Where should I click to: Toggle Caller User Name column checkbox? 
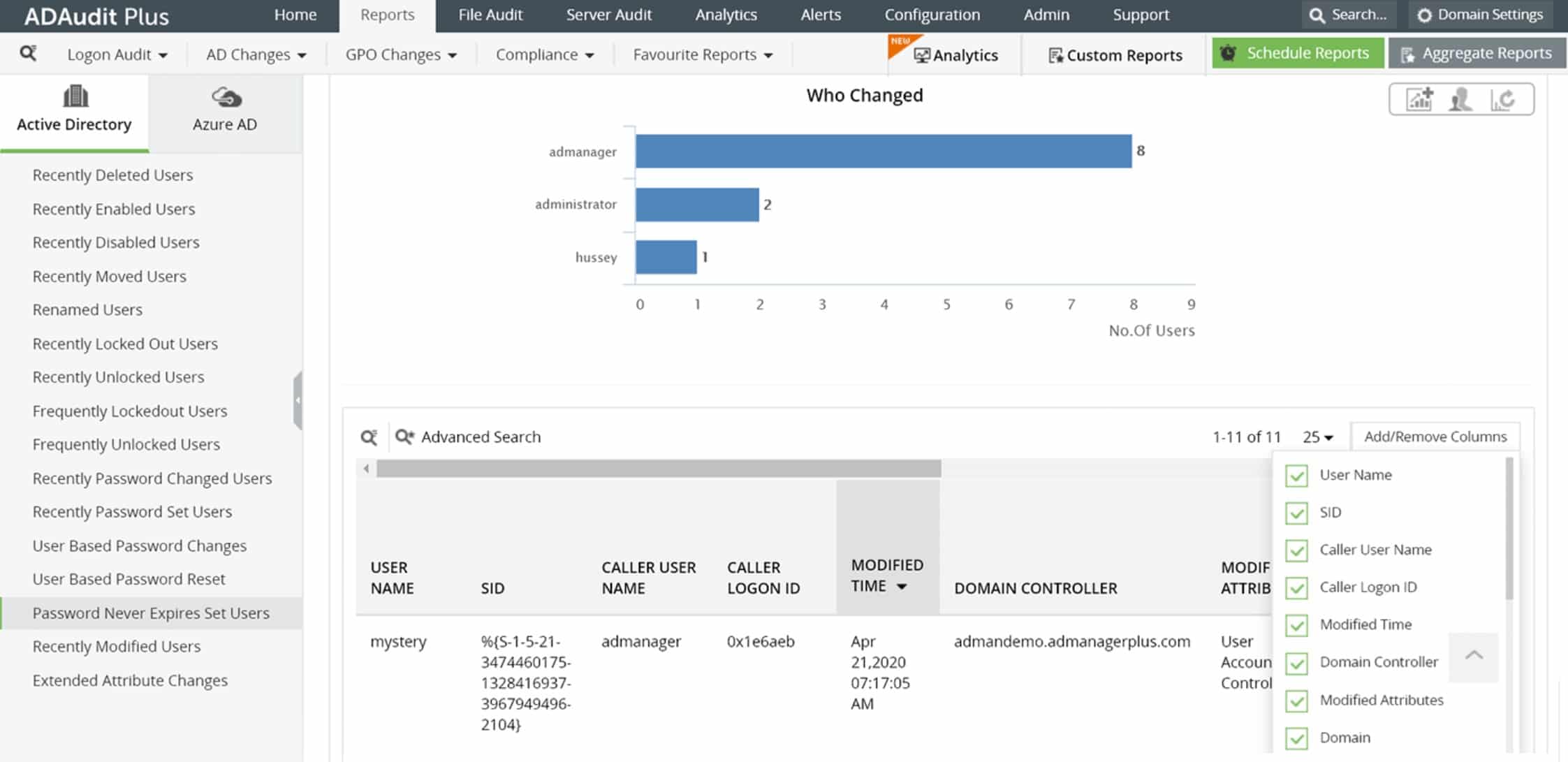click(x=1296, y=550)
